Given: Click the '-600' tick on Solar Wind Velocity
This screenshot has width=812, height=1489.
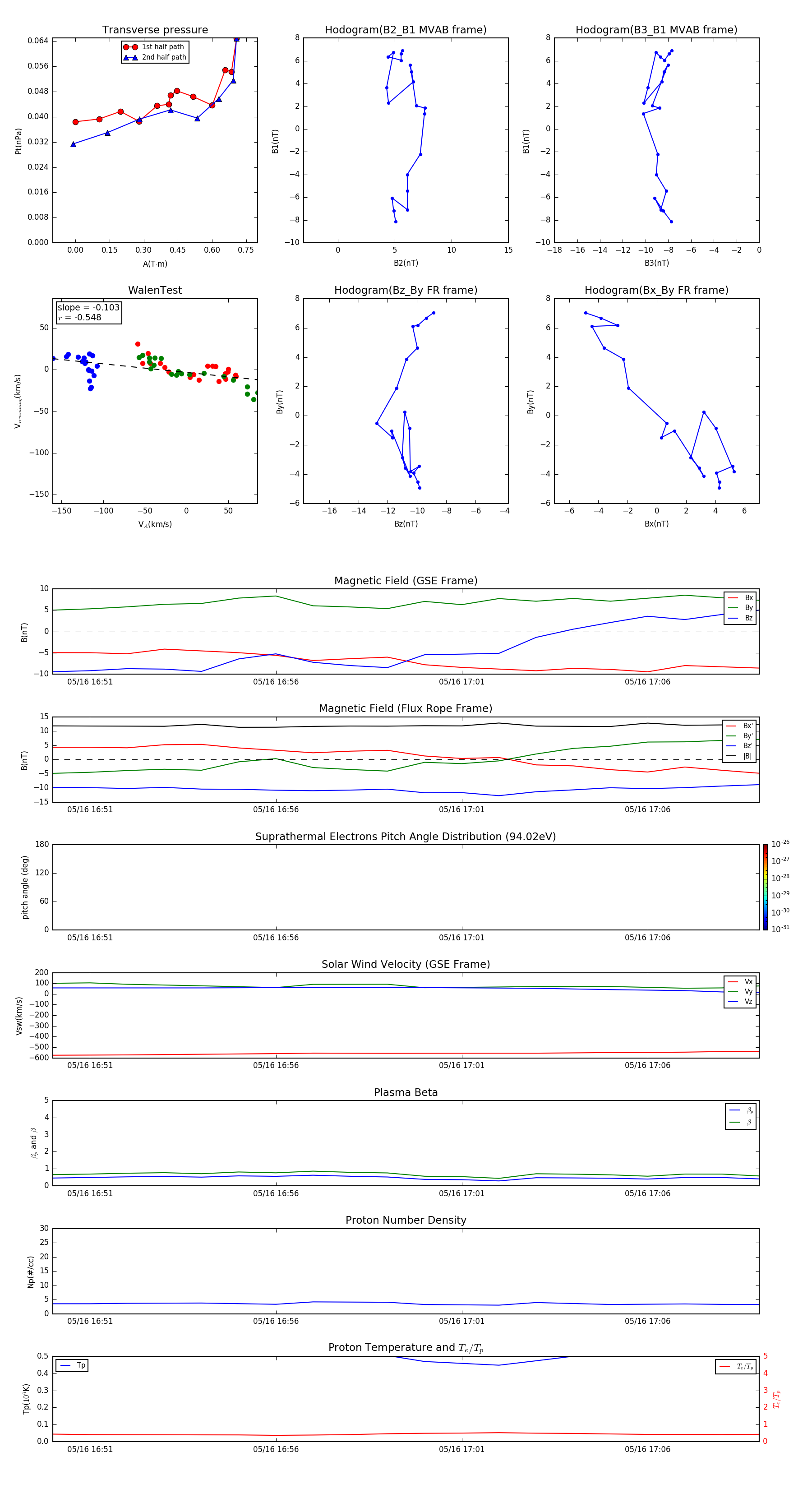Looking at the screenshot, I should click(39, 1058).
